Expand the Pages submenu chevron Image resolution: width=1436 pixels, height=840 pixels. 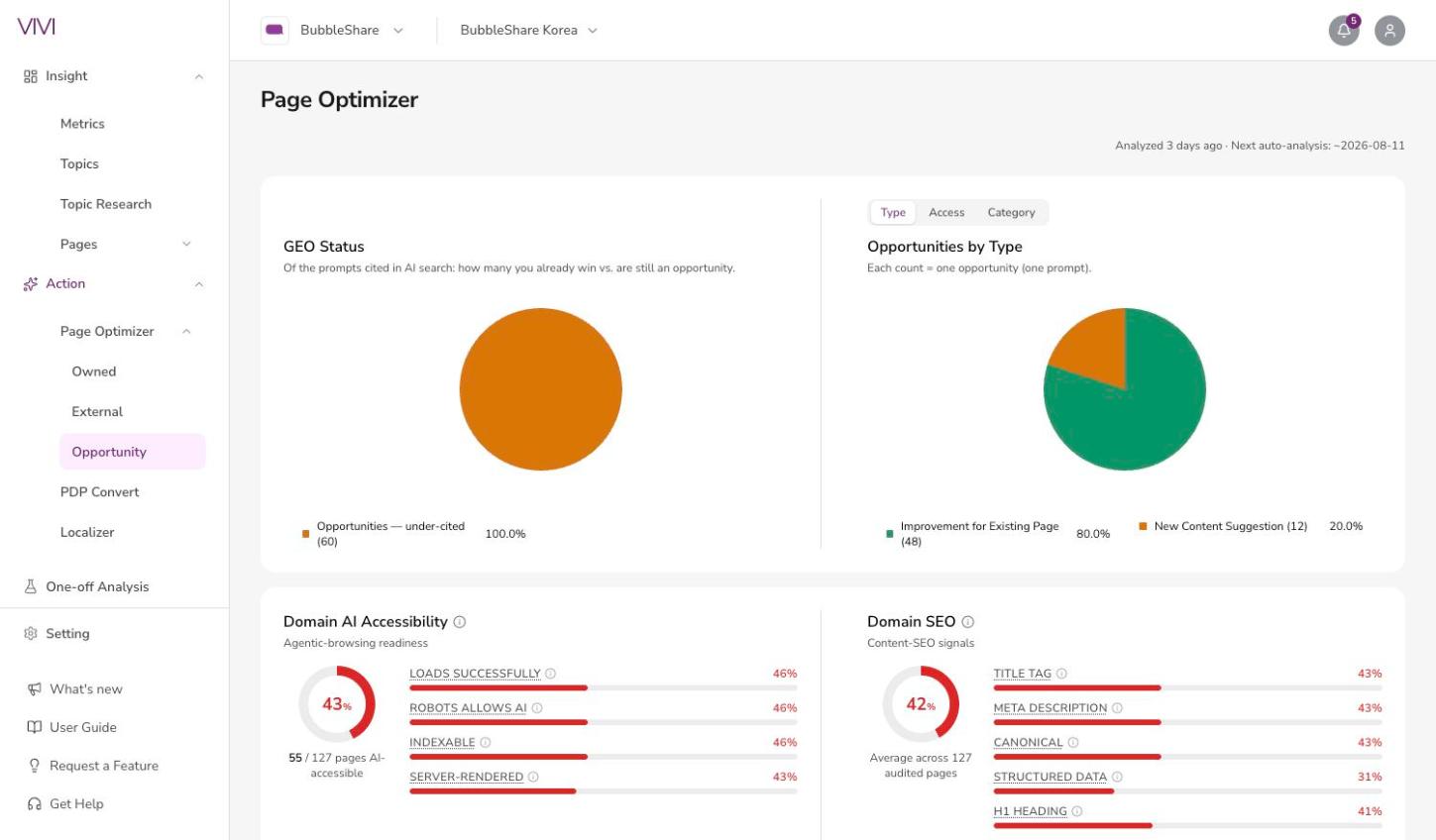click(x=186, y=244)
